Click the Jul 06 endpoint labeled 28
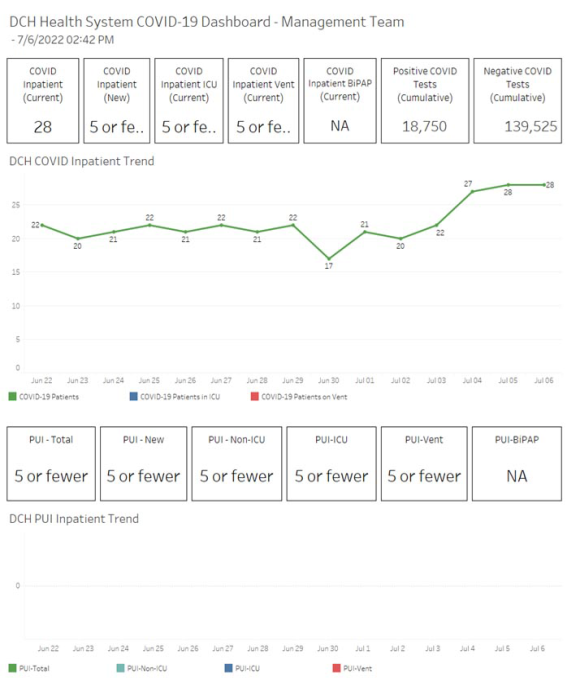 point(544,185)
